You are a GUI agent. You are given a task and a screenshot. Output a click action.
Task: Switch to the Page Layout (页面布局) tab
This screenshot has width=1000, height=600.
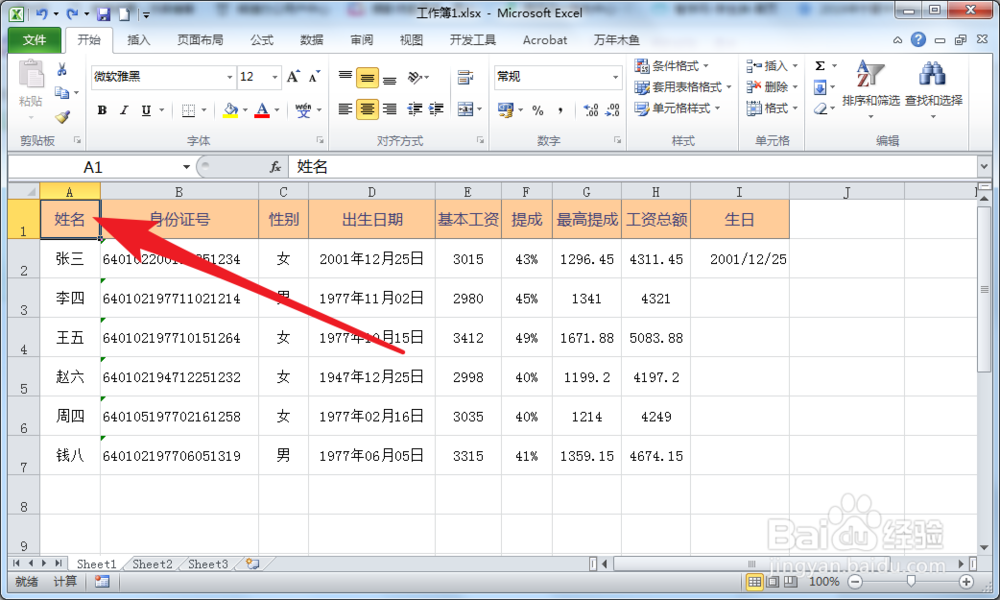point(200,40)
